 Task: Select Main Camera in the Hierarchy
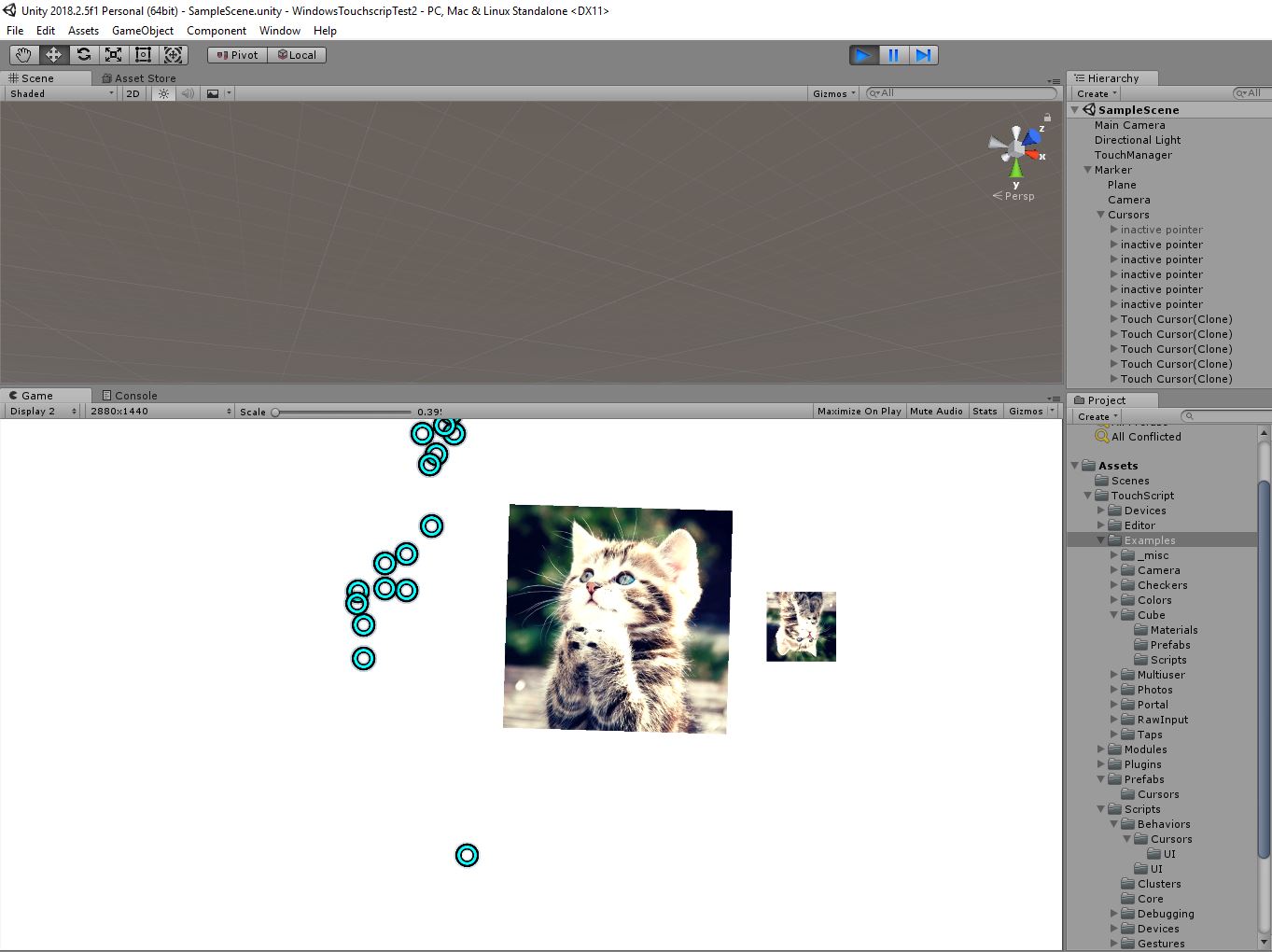coord(1129,124)
